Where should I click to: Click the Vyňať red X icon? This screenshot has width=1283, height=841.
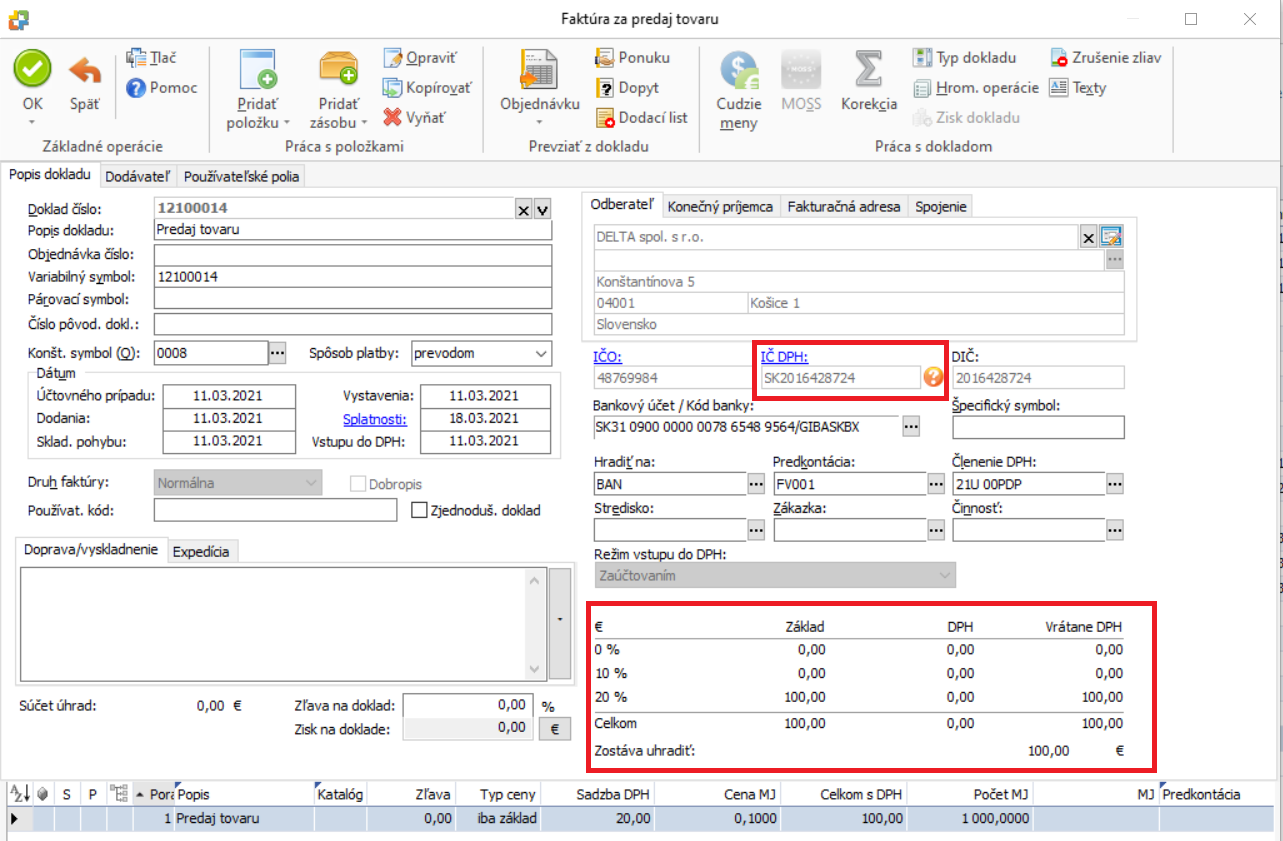pos(393,118)
